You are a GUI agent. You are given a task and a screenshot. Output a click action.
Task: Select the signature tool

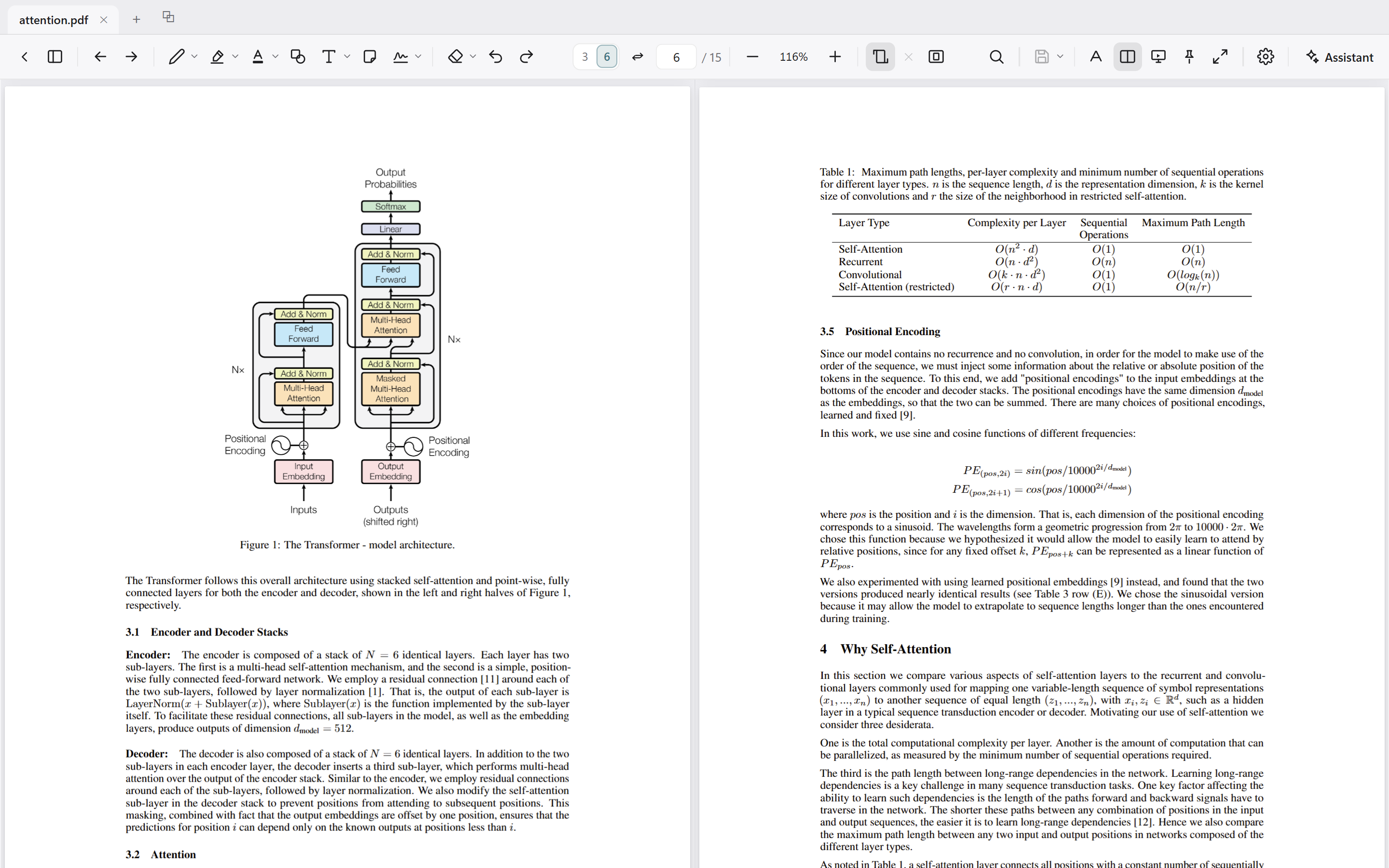(401, 57)
